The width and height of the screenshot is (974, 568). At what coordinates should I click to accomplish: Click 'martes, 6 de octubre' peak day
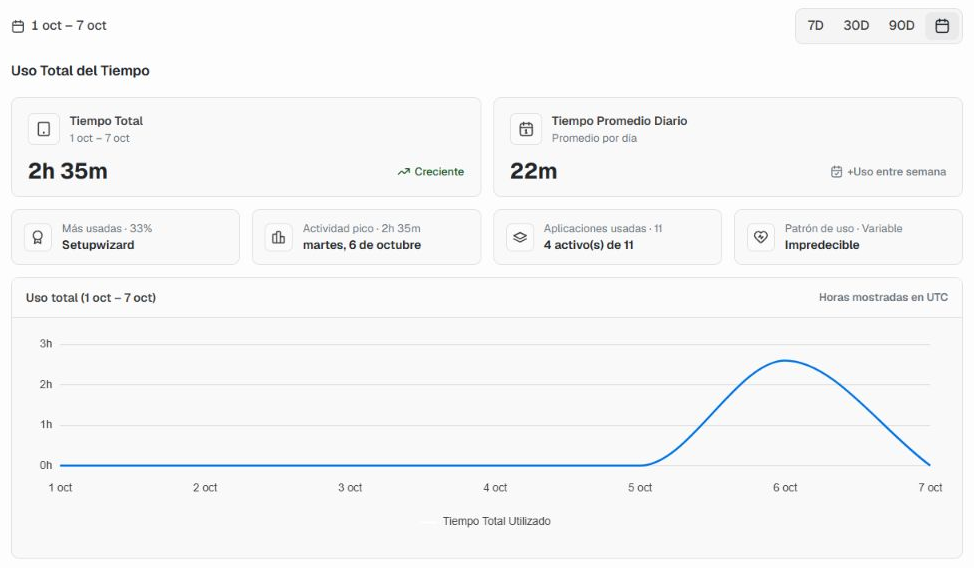pyautogui.click(x=362, y=245)
